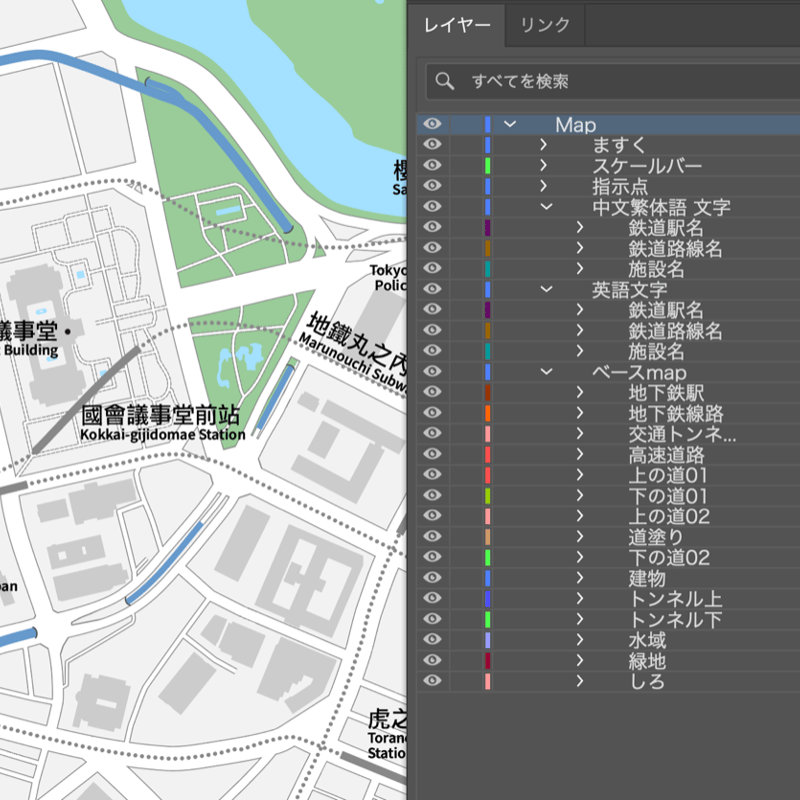Click the lavender color bar of 水域
Screen dimensions: 800x800
(x=488, y=639)
